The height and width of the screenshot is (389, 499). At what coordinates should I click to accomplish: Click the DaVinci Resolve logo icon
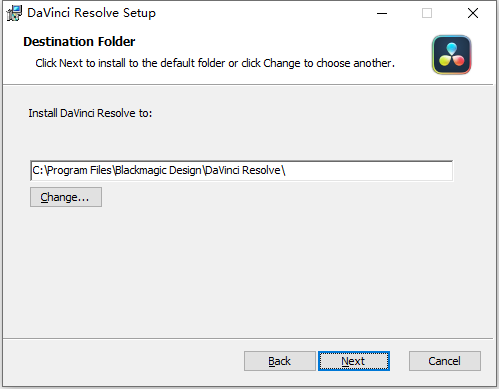pos(451,55)
